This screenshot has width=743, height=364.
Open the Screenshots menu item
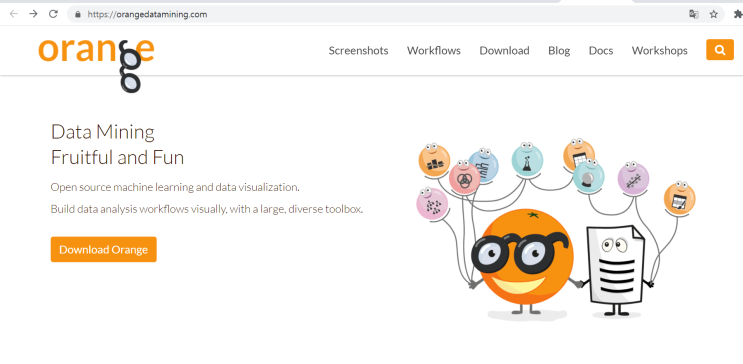(x=358, y=50)
